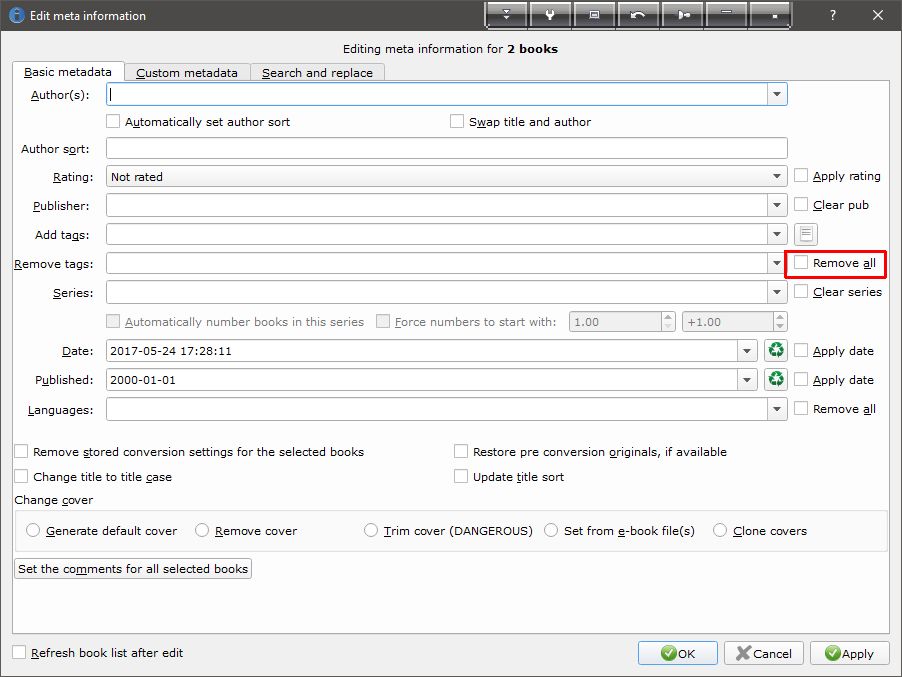Select Generate default cover option
902x677 pixels.
(x=33, y=530)
